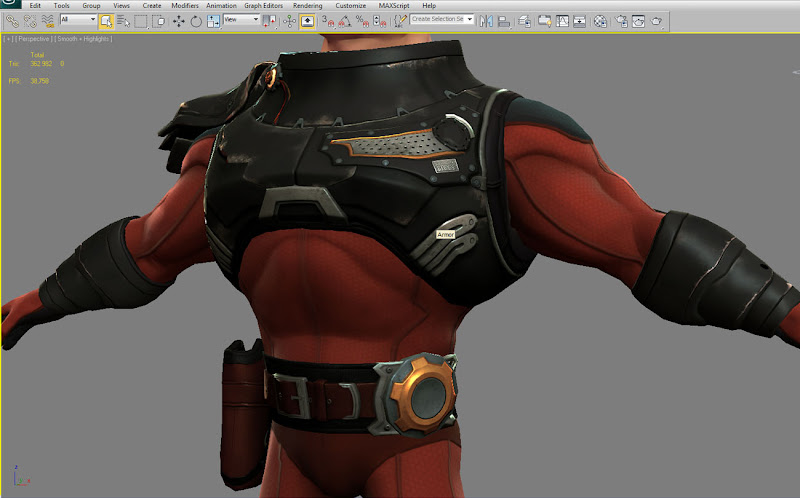Choose the Bind to Space Warp tool
The image size is (800, 498).
(x=47, y=20)
